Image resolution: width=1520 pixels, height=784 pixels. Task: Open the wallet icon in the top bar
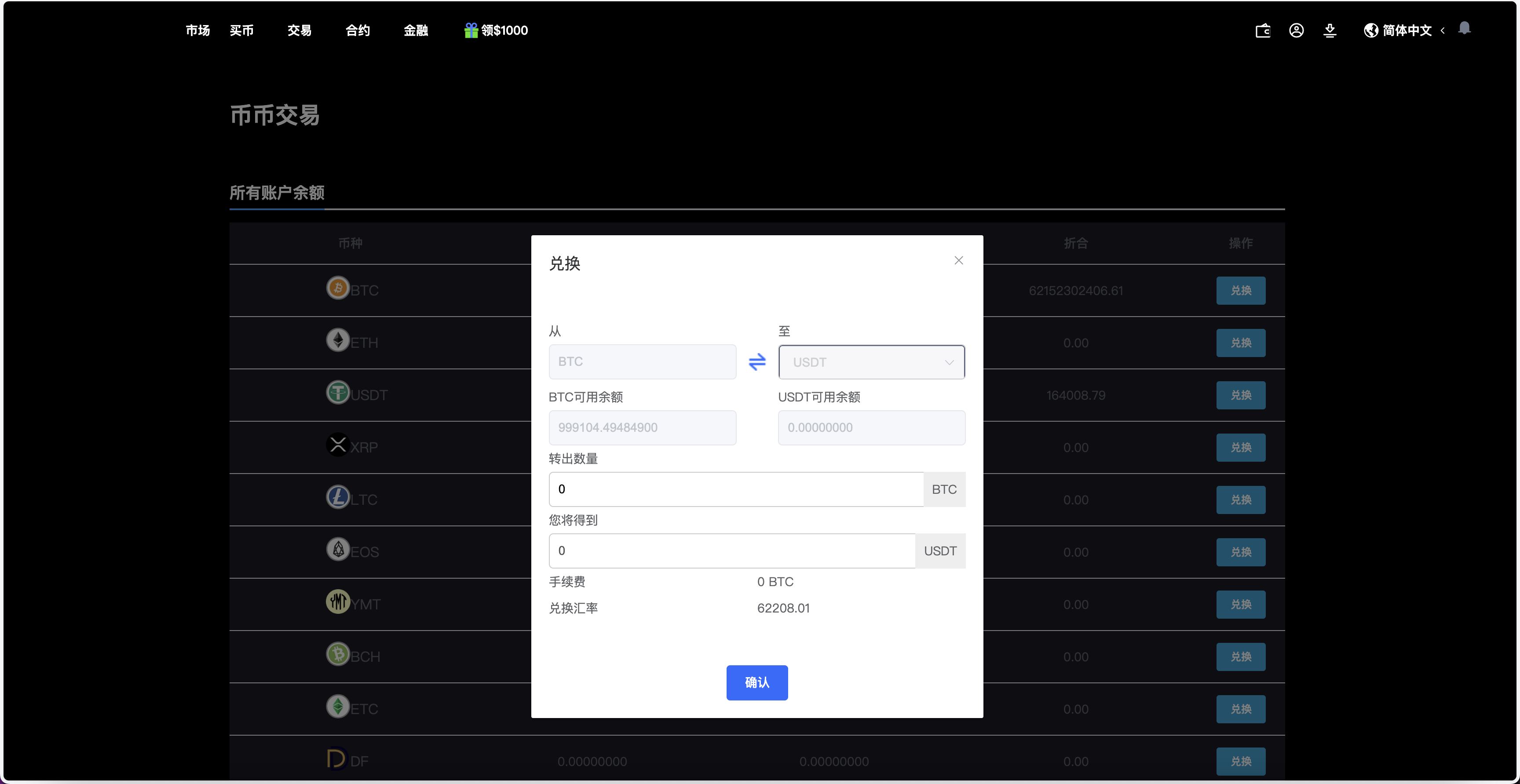point(1263,30)
